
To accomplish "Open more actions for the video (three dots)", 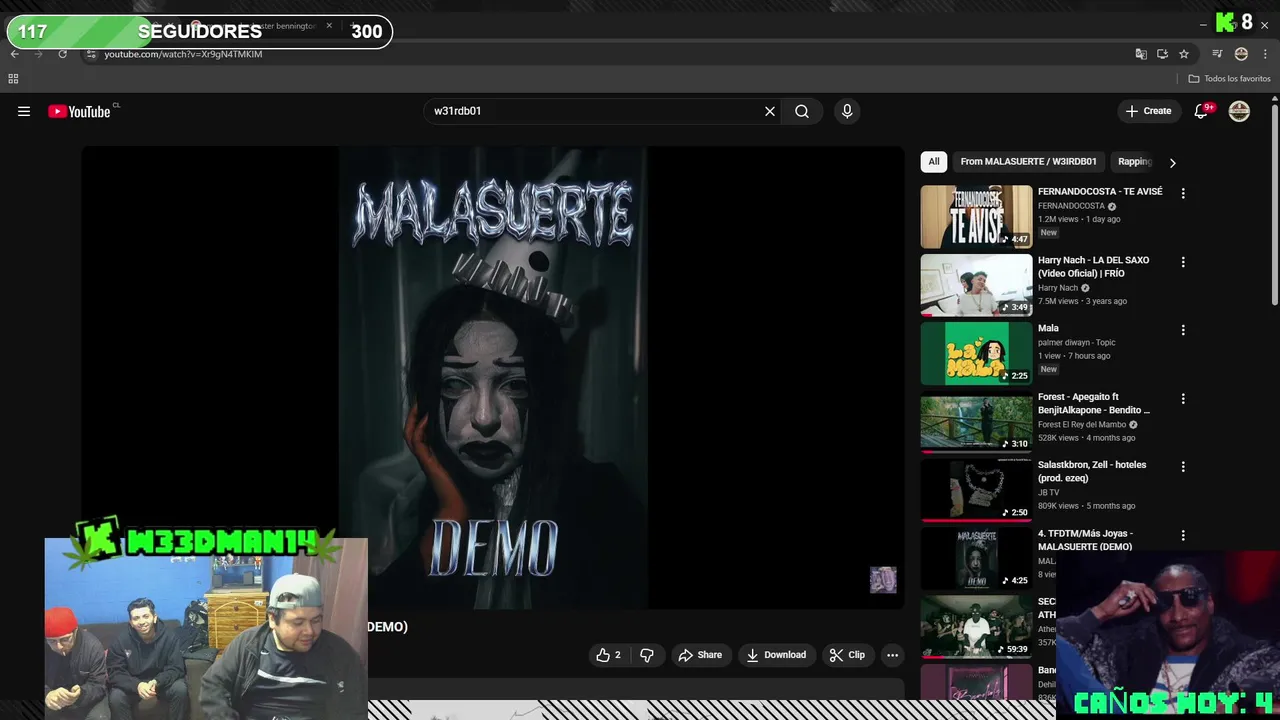I will click(892, 655).
